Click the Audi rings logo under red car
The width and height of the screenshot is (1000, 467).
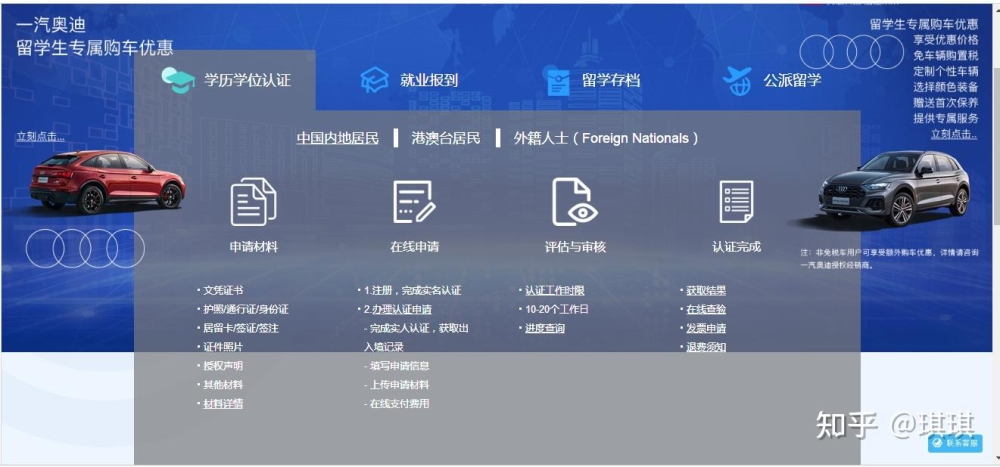point(85,248)
